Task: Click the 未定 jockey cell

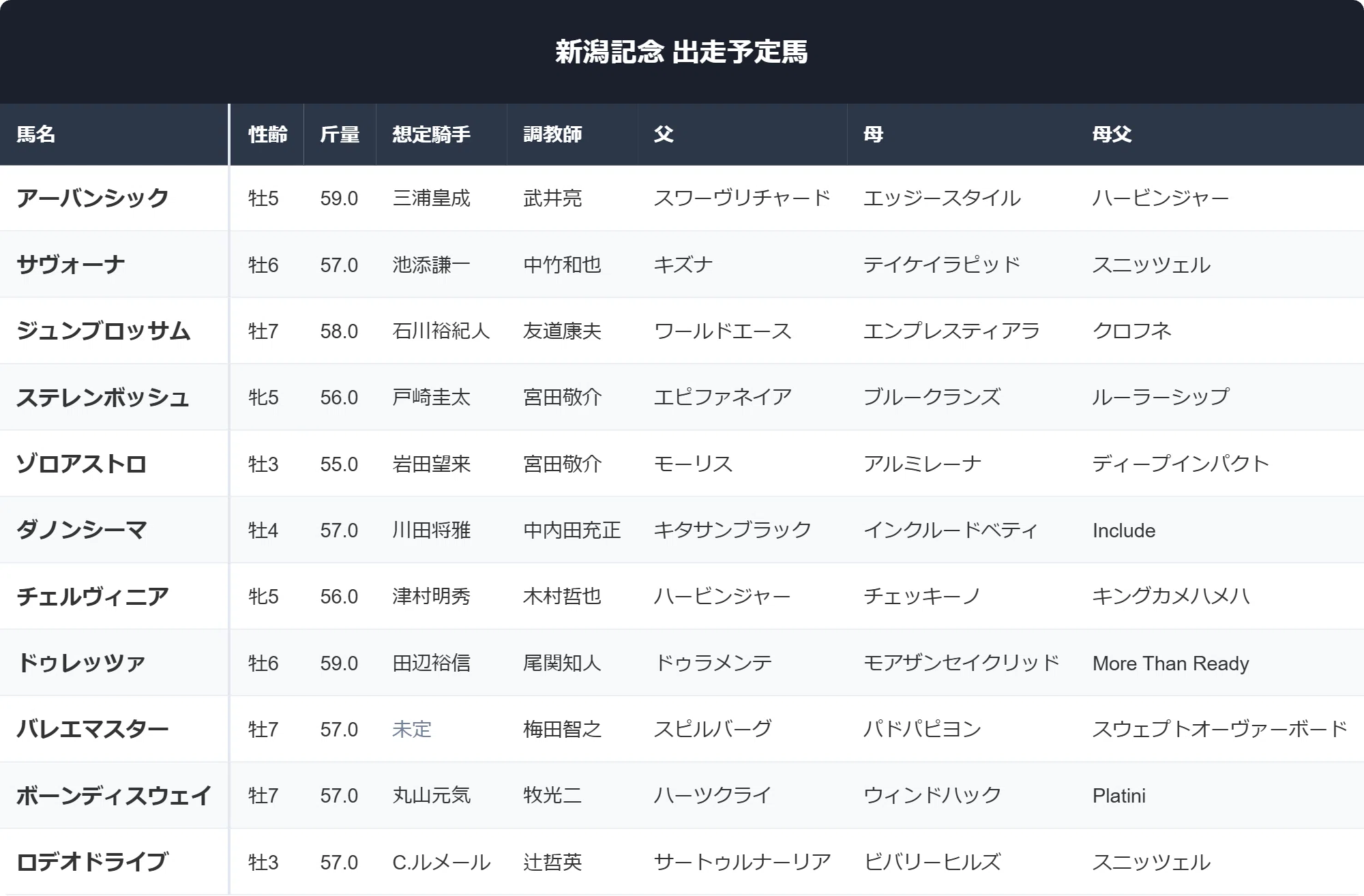Action: click(x=412, y=730)
